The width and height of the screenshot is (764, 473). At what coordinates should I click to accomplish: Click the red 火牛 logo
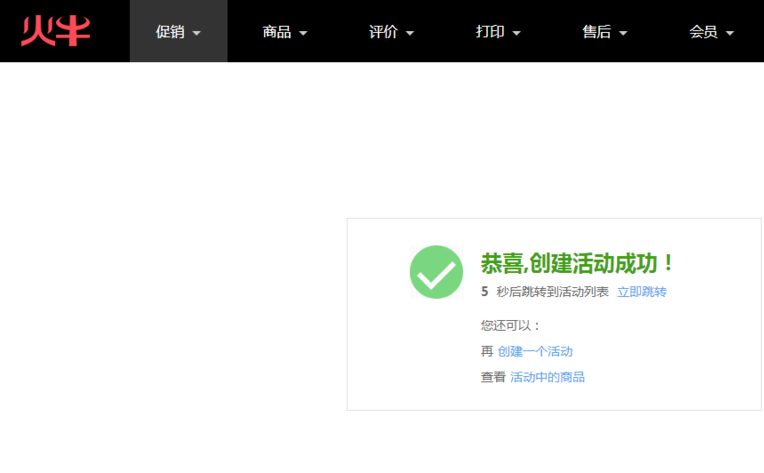tap(56, 31)
